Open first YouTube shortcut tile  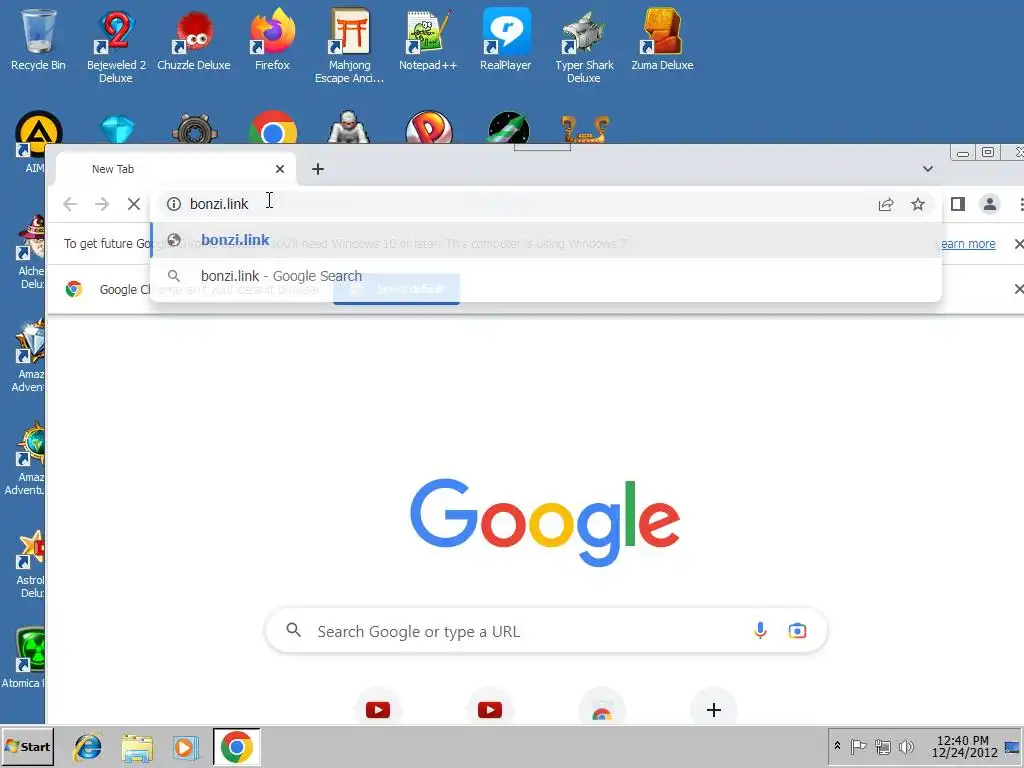click(377, 709)
